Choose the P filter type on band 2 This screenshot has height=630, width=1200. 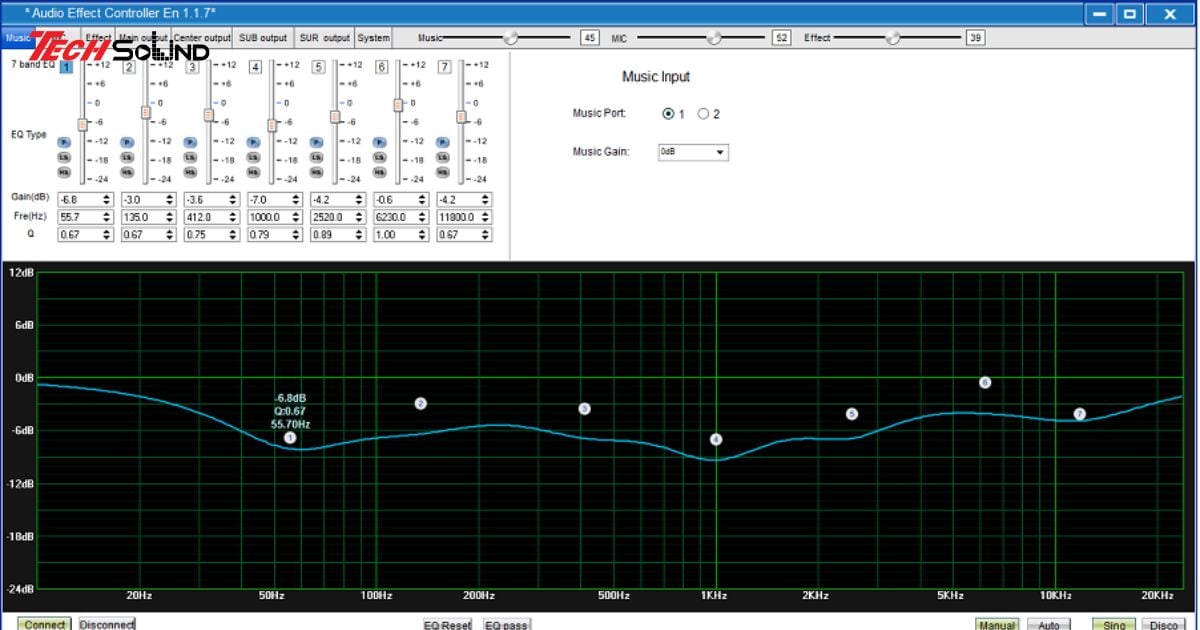[127, 142]
